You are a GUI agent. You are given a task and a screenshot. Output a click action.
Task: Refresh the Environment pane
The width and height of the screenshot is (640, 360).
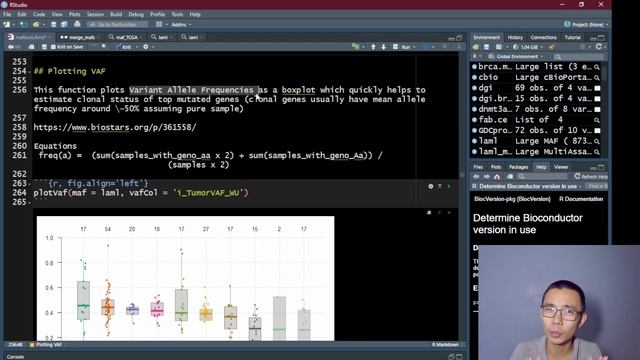pyautogui.click(x=598, y=47)
